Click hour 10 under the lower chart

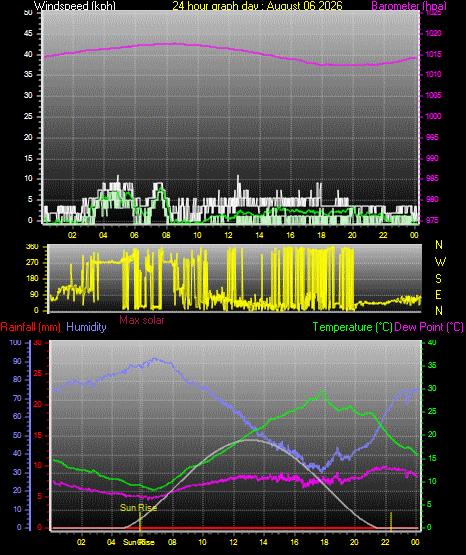point(202,542)
